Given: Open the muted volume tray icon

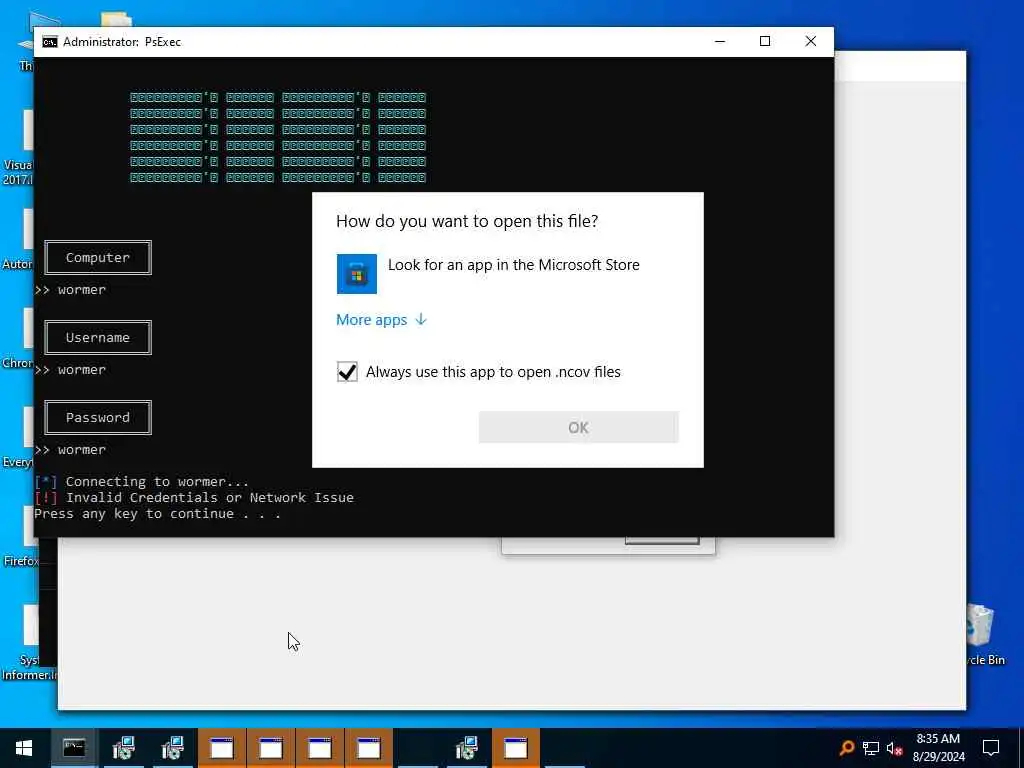Looking at the screenshot, I should click(894, 748).
